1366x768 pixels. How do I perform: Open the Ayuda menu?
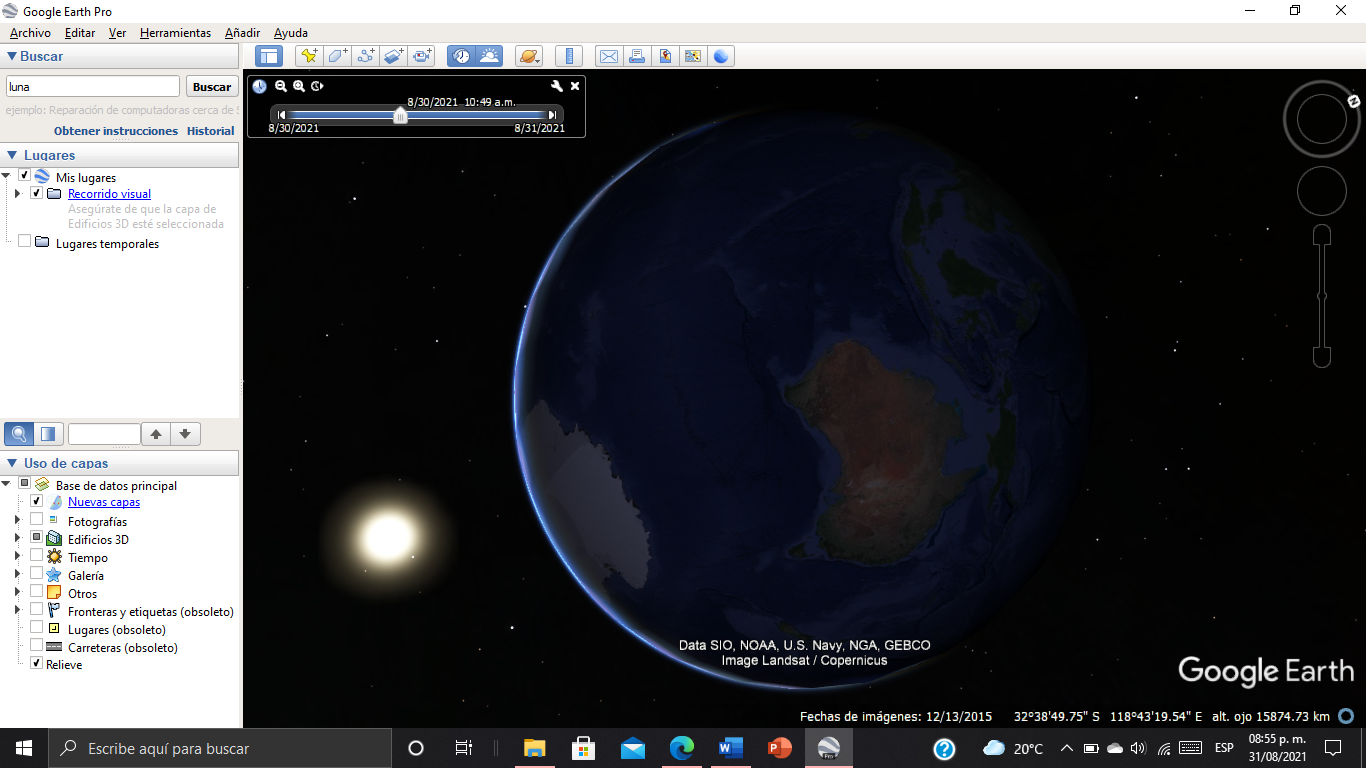click(x=291, y=33)
